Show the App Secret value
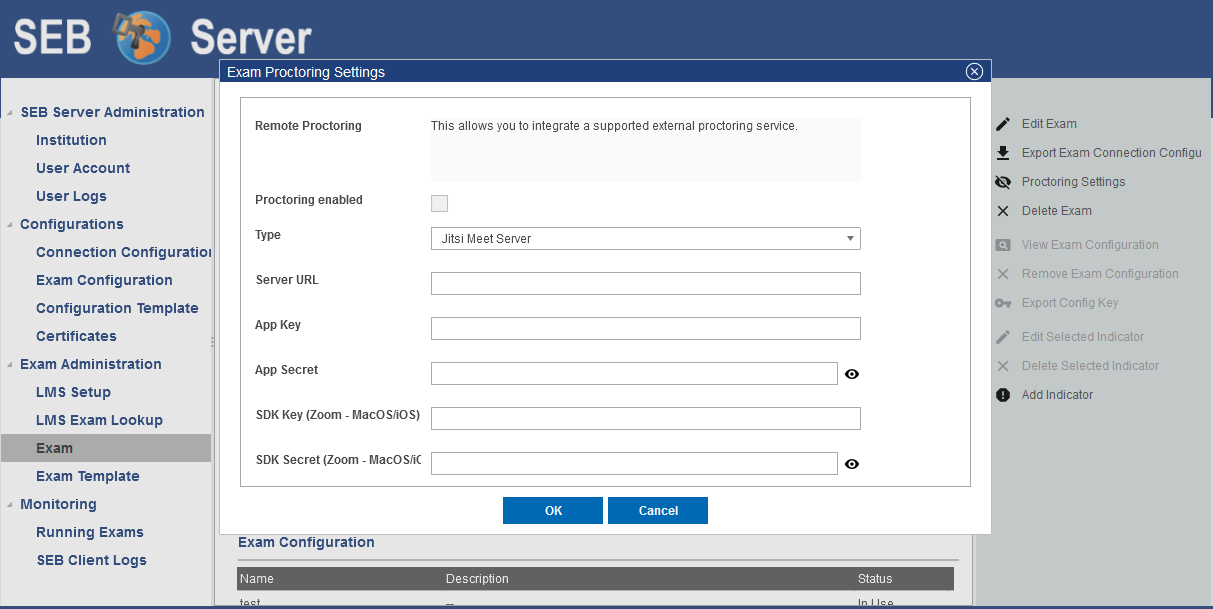This screenshot has width=1213, height=609. (x=852, y=374)
